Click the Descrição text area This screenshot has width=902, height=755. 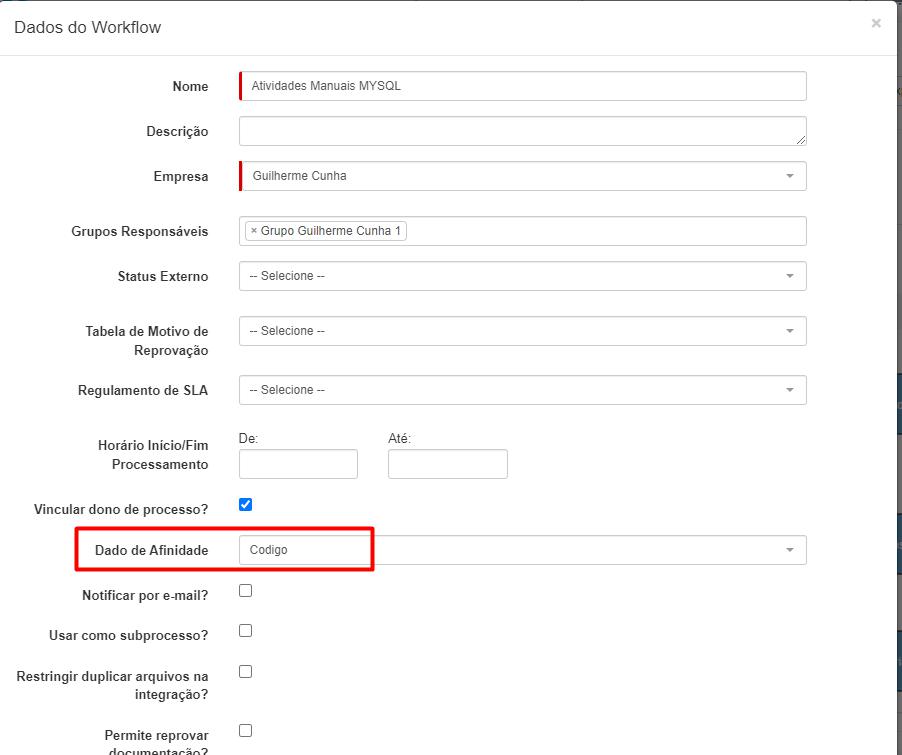point(522,131)
